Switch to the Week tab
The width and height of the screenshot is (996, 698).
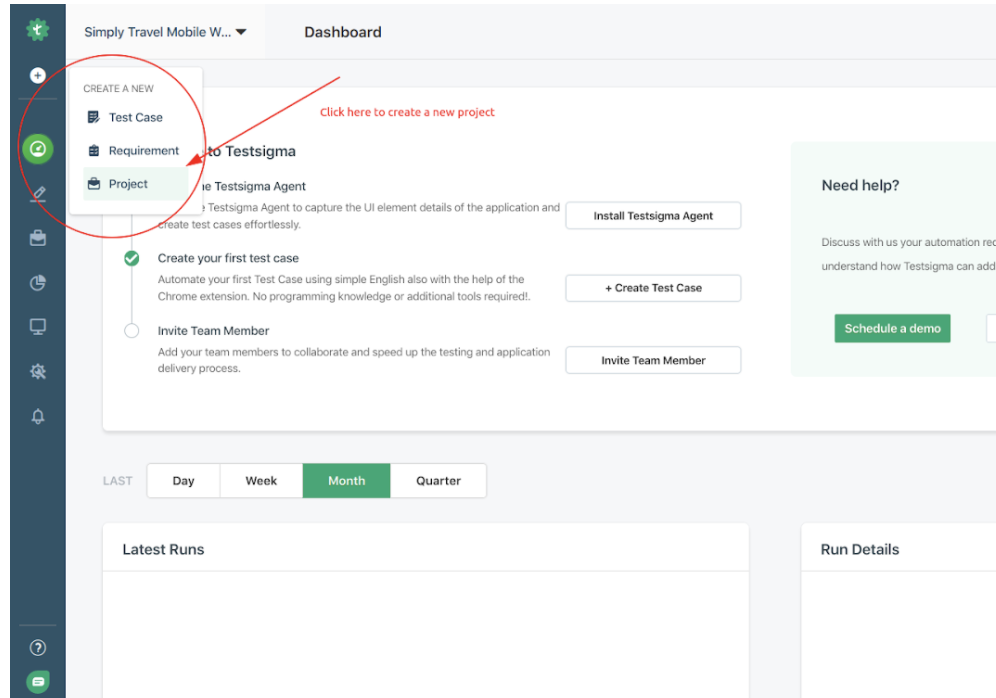tap(261, 481)
